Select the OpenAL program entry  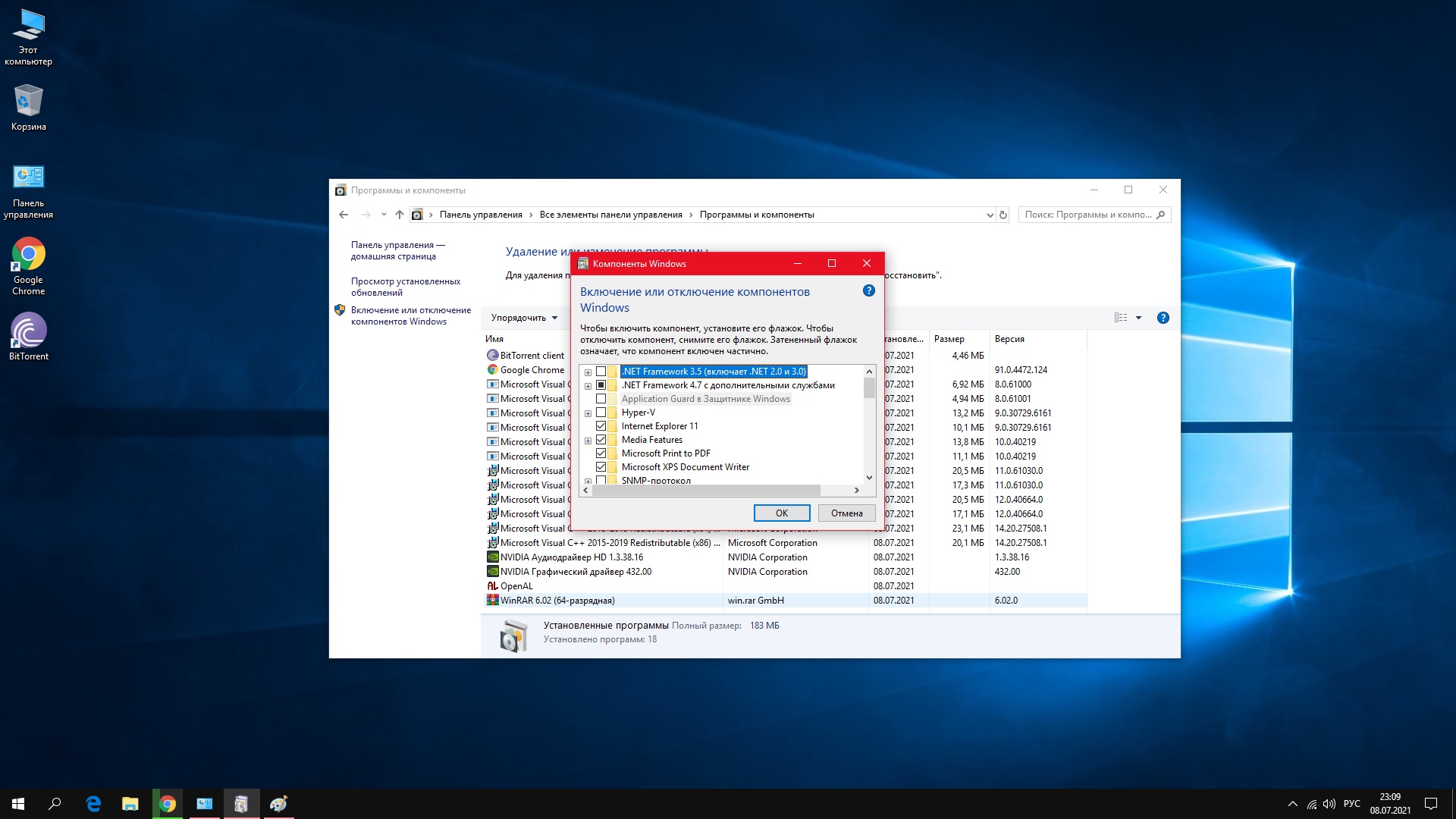click(786, 585)
